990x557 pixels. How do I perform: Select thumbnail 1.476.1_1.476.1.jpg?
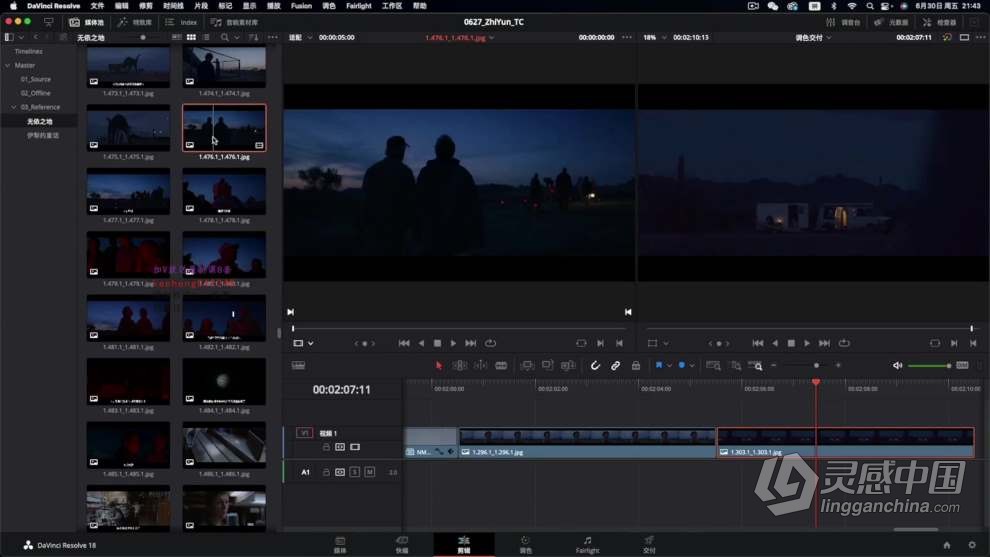click(224, 128)
